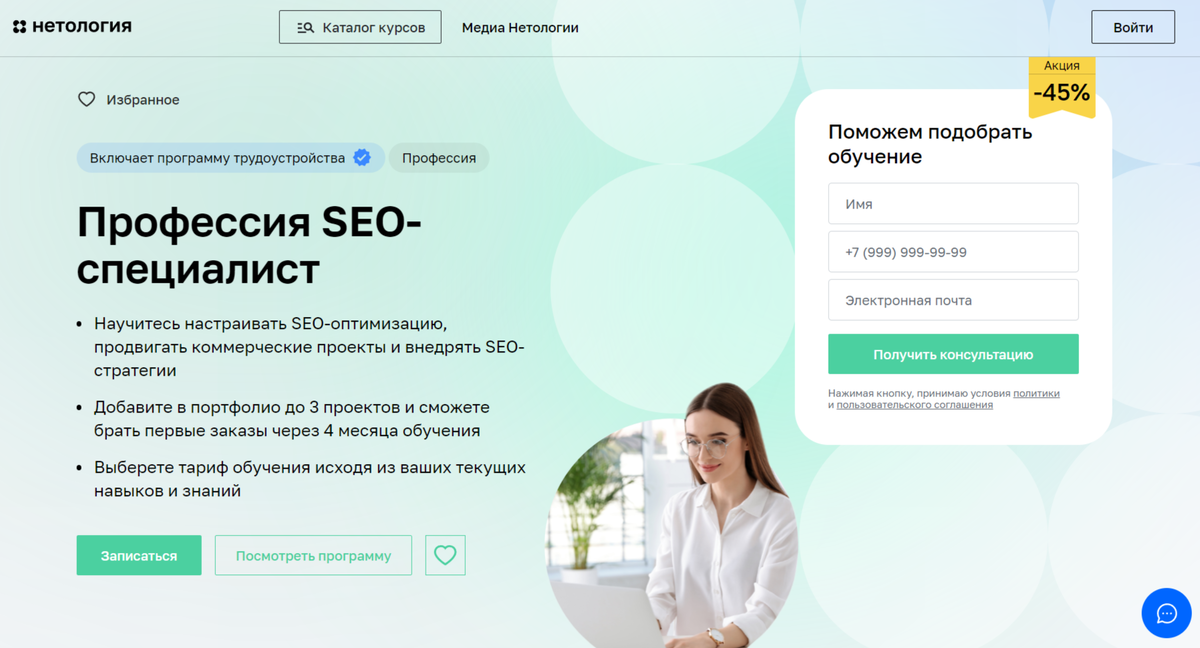Focus the phone number input field
The image size is (1200, 648).
(953, 252)
